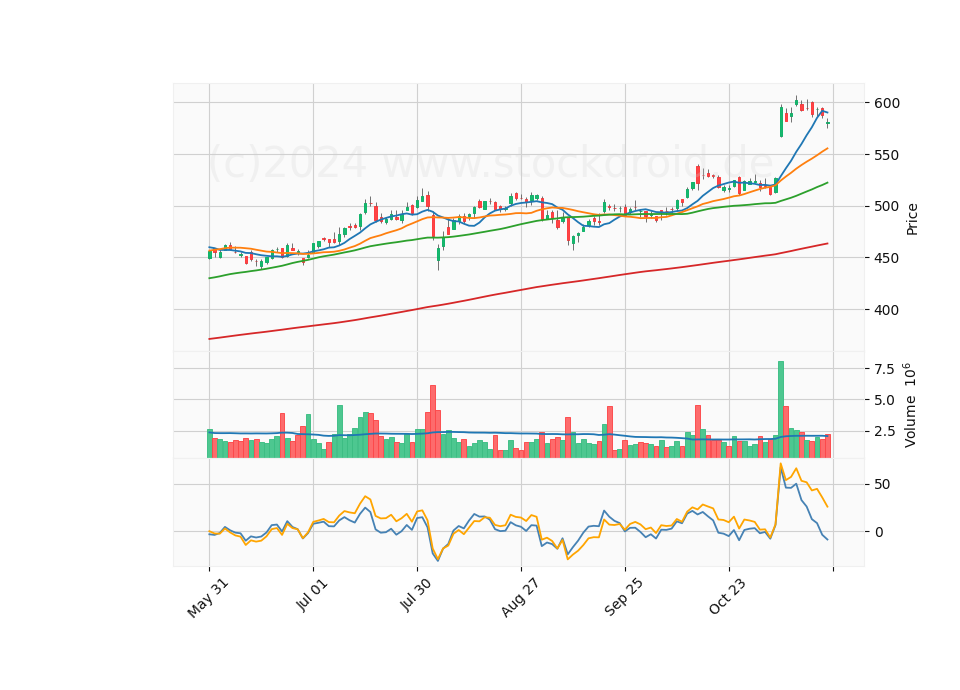960x690 pixels.
Task: Click the tallest red volume bar near Jul 30
Action: click(x=433, y=421)
